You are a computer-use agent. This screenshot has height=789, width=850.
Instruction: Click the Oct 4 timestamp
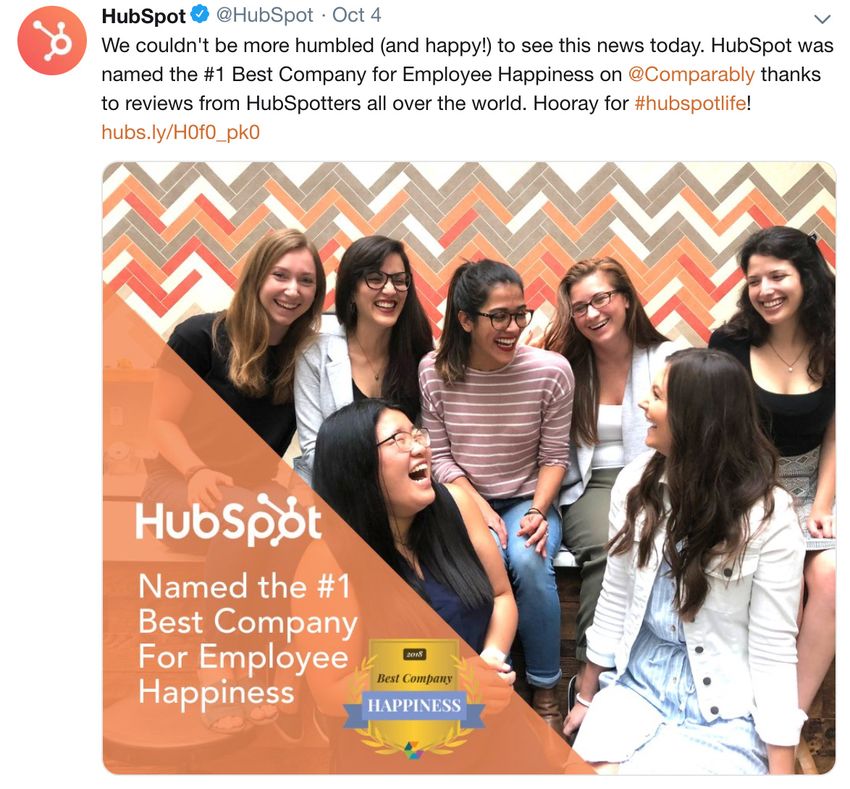356,15
